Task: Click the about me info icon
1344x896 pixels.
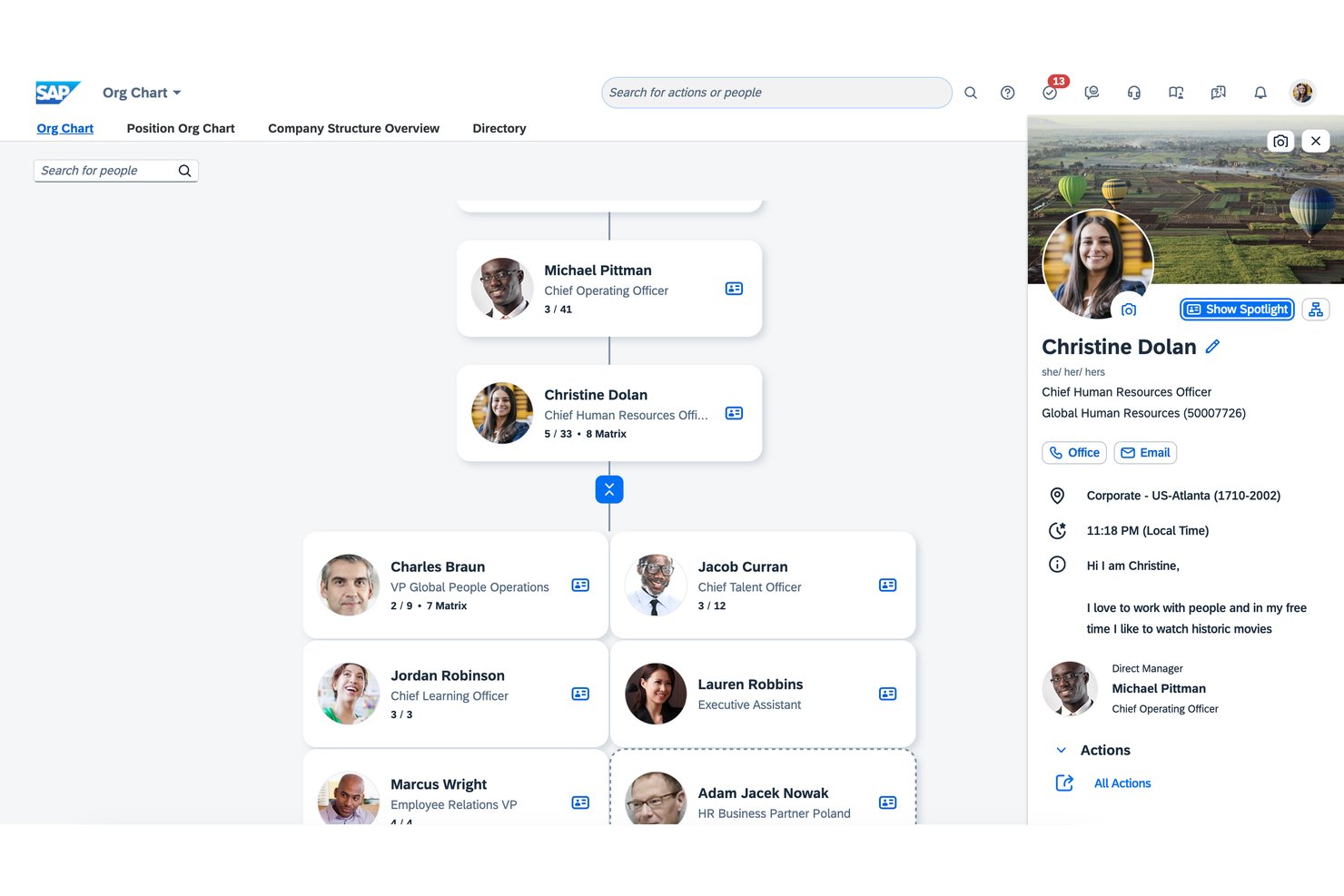Action: click(1057, 565)
